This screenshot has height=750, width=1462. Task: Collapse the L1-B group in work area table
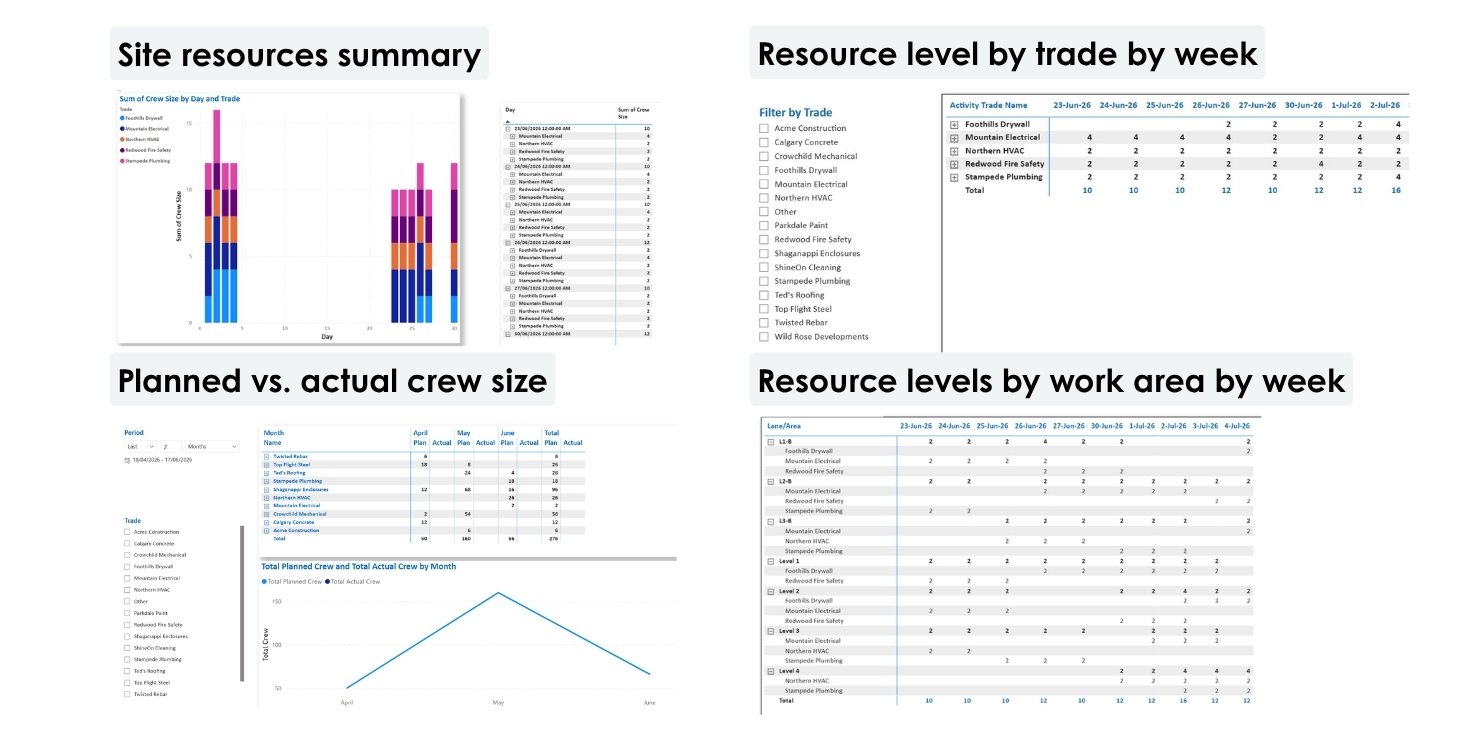point(771,441)
